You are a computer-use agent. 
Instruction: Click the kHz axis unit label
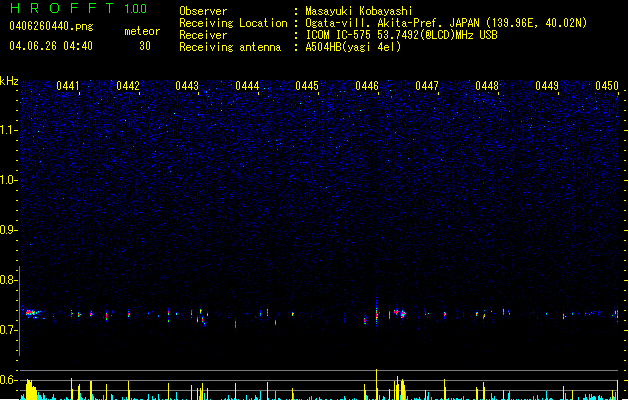[x=9, y=81]
